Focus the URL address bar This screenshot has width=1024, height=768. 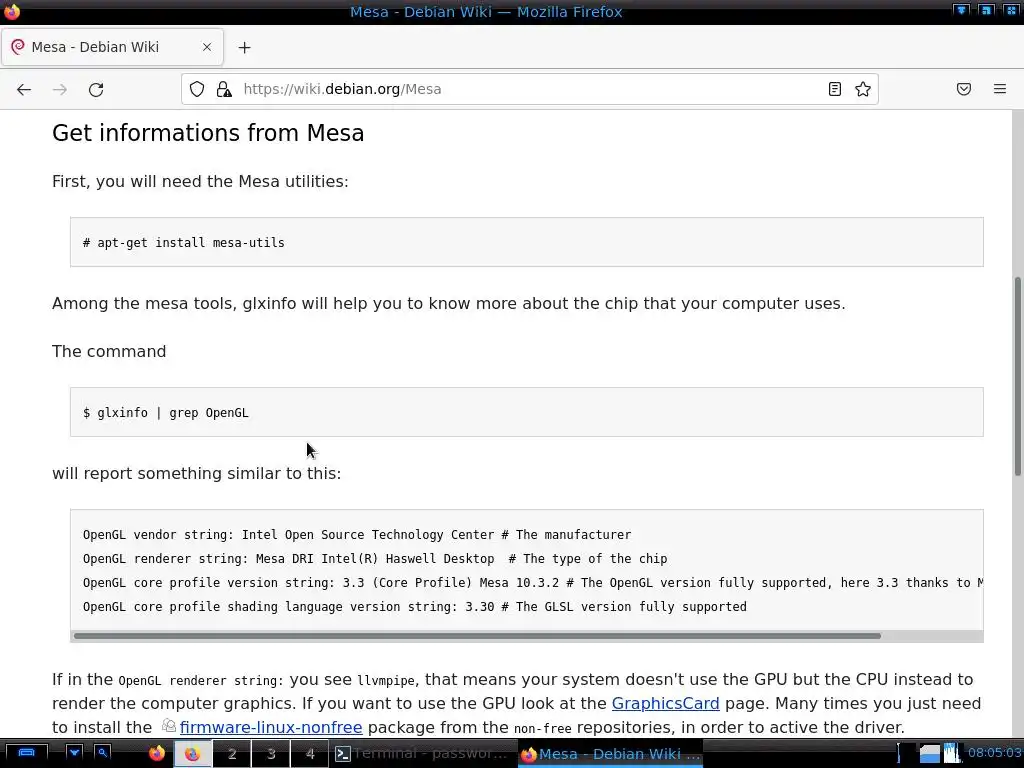click(x=529, y=89)
